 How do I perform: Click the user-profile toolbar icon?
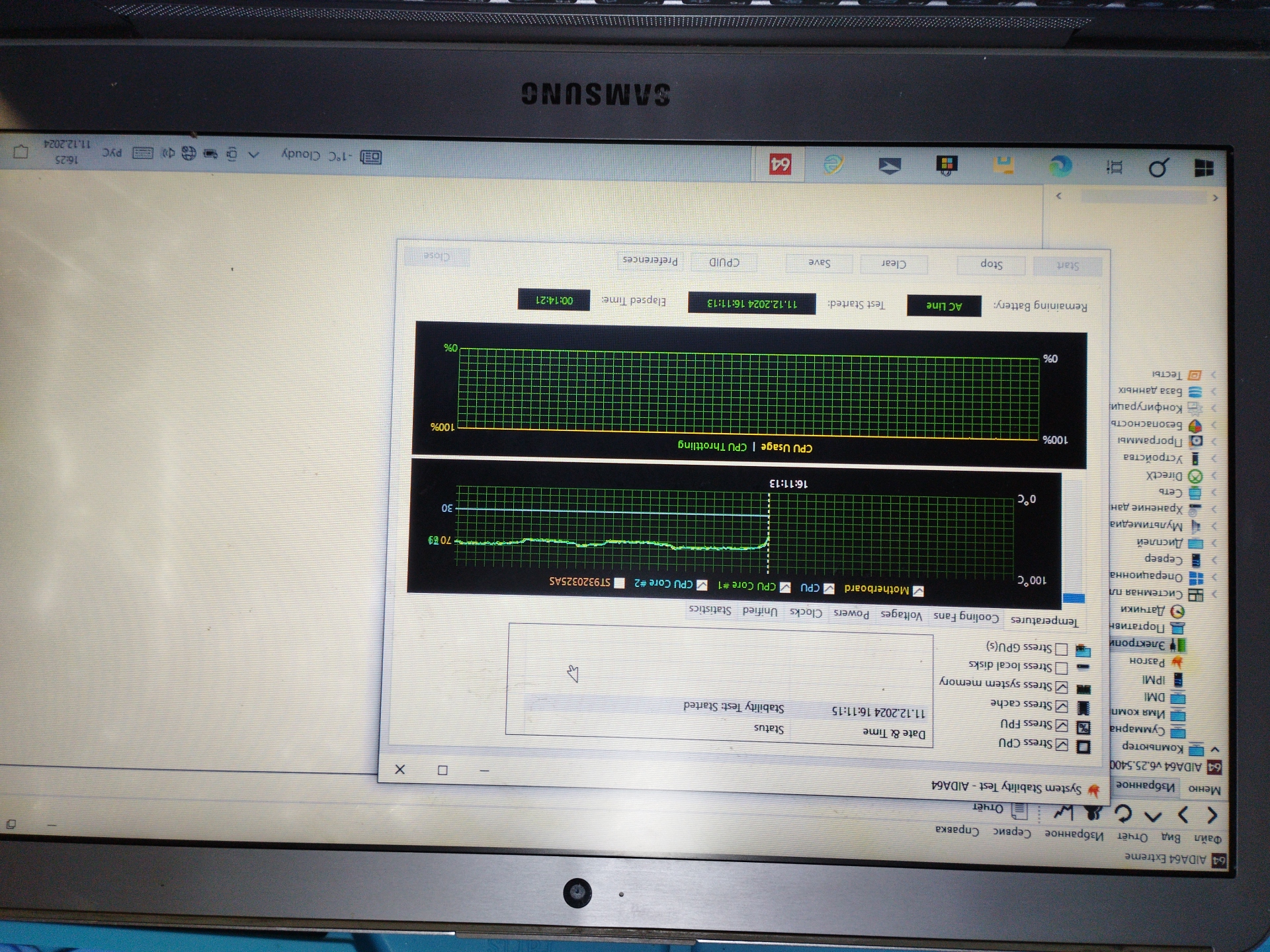click(x=1093, y=812)
